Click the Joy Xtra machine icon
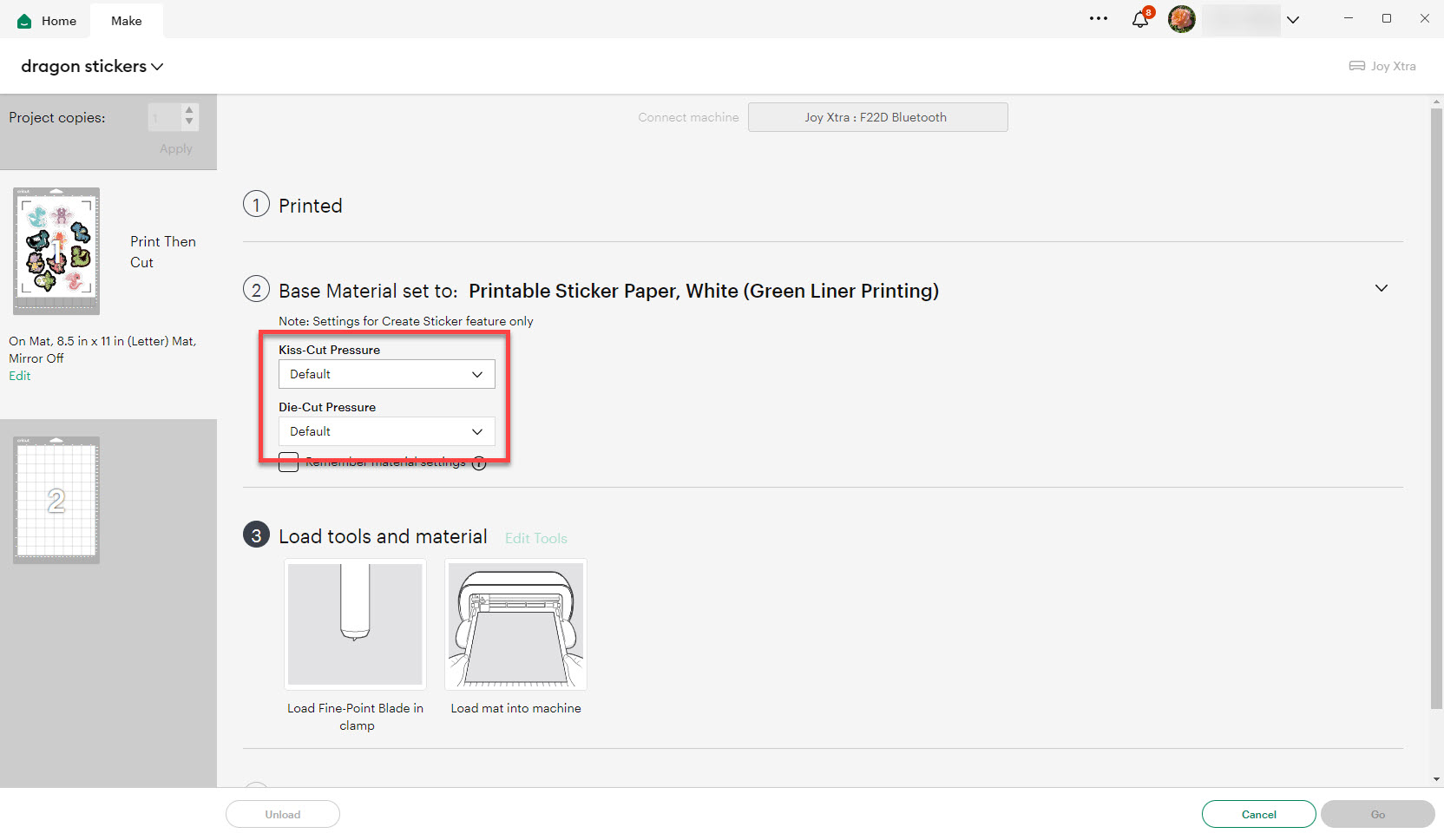1444x840 pixels. pyautogui.click(x=1357, y=65)
